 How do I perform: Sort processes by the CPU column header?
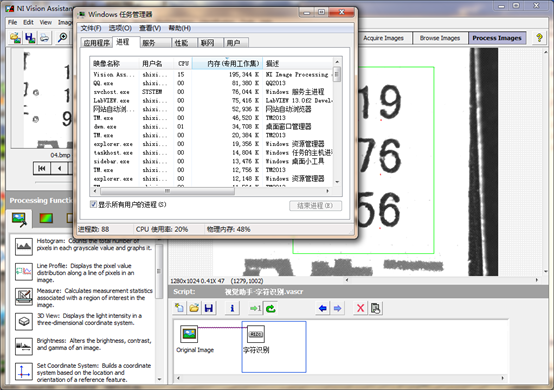183,64
